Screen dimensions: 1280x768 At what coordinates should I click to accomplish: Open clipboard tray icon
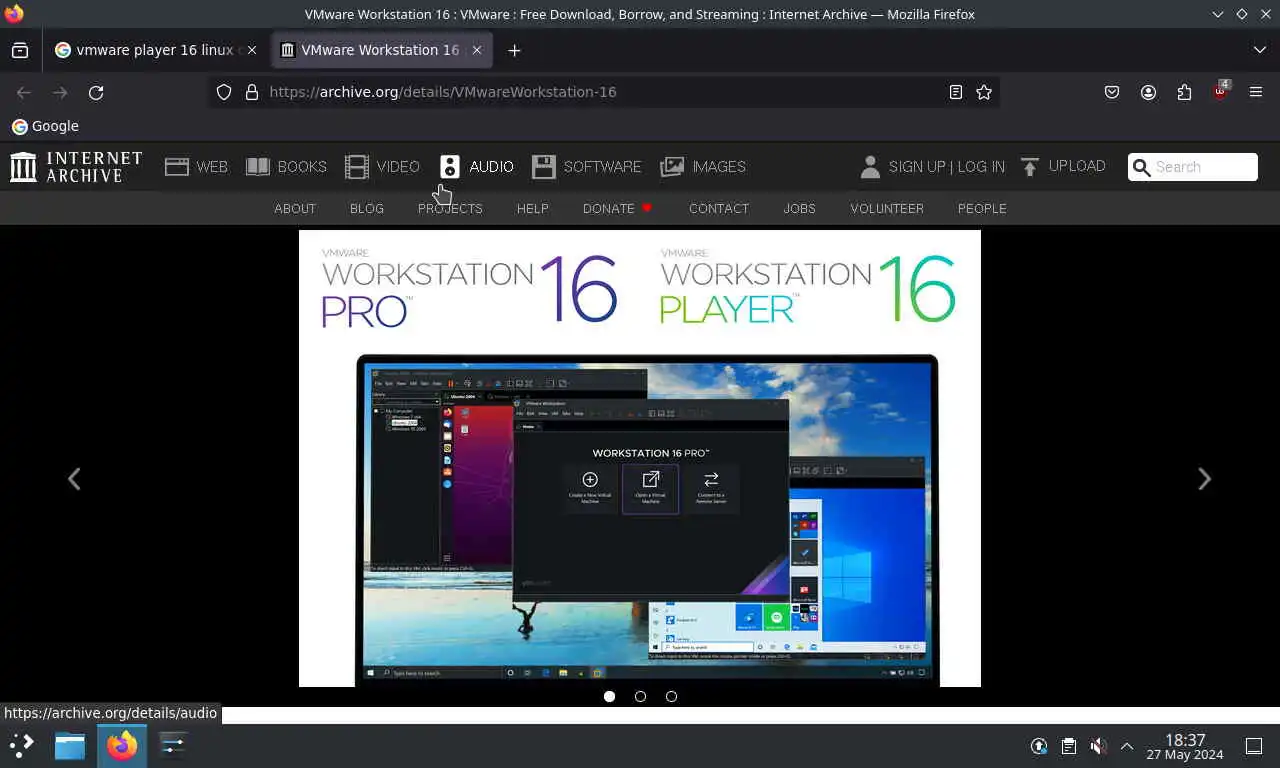[x=1069, y=746]
